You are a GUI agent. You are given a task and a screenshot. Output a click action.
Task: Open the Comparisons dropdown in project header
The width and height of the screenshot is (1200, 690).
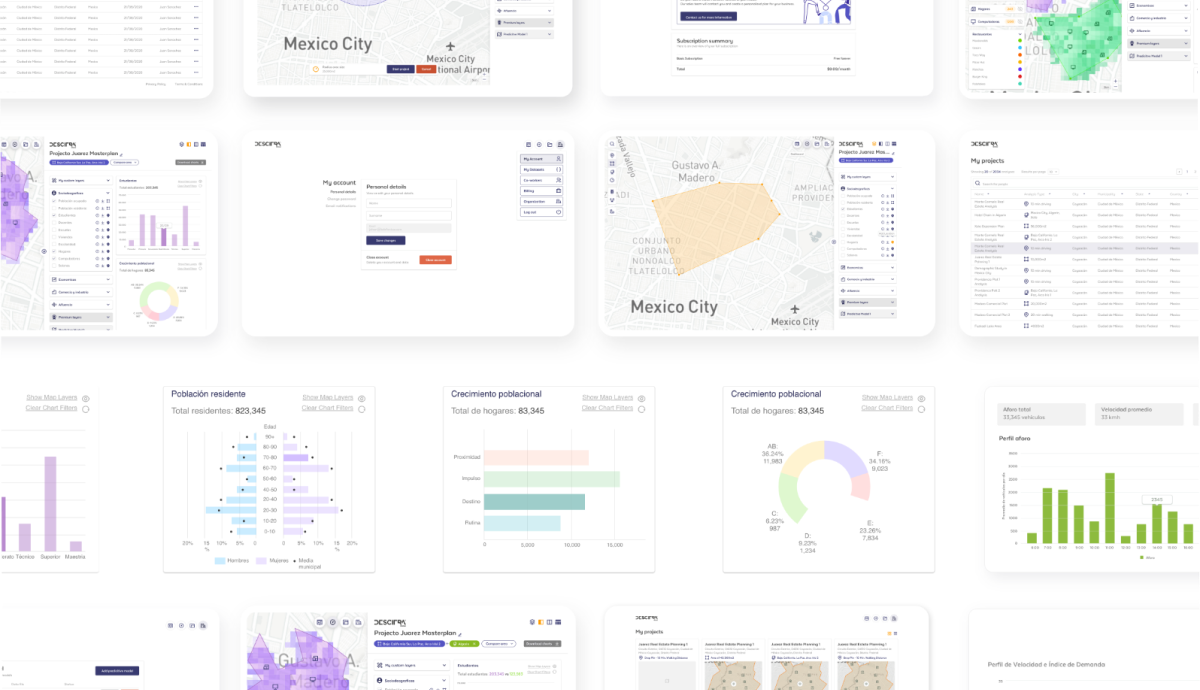click(x=125, y=161)
